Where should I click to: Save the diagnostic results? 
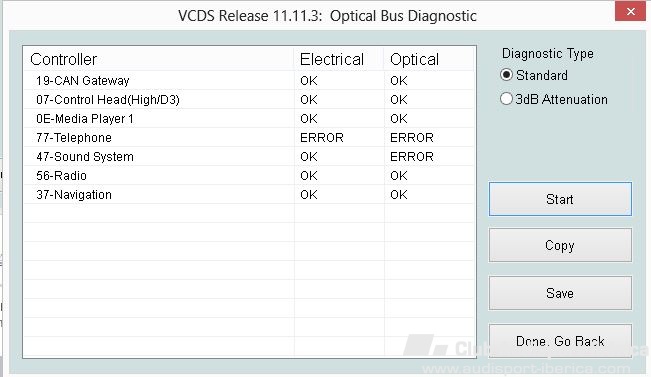[x=560, y=293]
